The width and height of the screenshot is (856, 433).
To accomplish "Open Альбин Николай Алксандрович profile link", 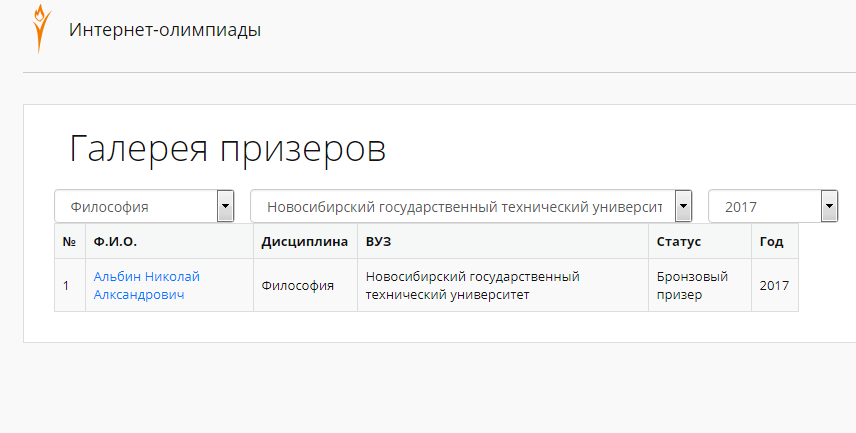I will (x=147, y=286).
